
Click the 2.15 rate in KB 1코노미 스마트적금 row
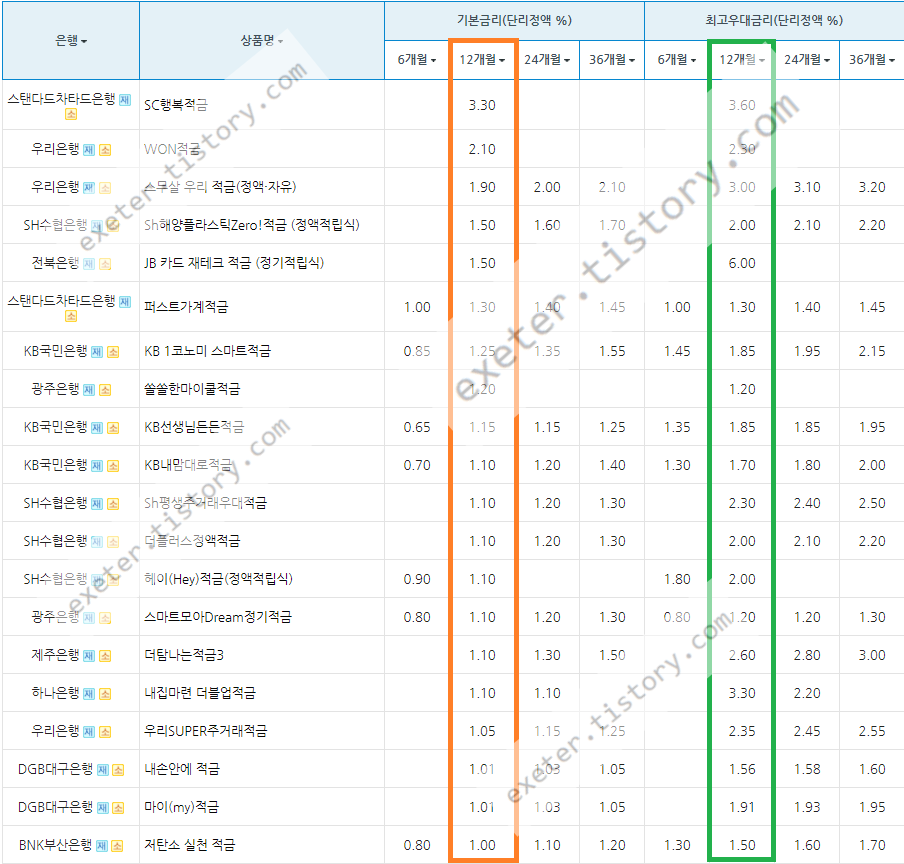pos(872,351)
